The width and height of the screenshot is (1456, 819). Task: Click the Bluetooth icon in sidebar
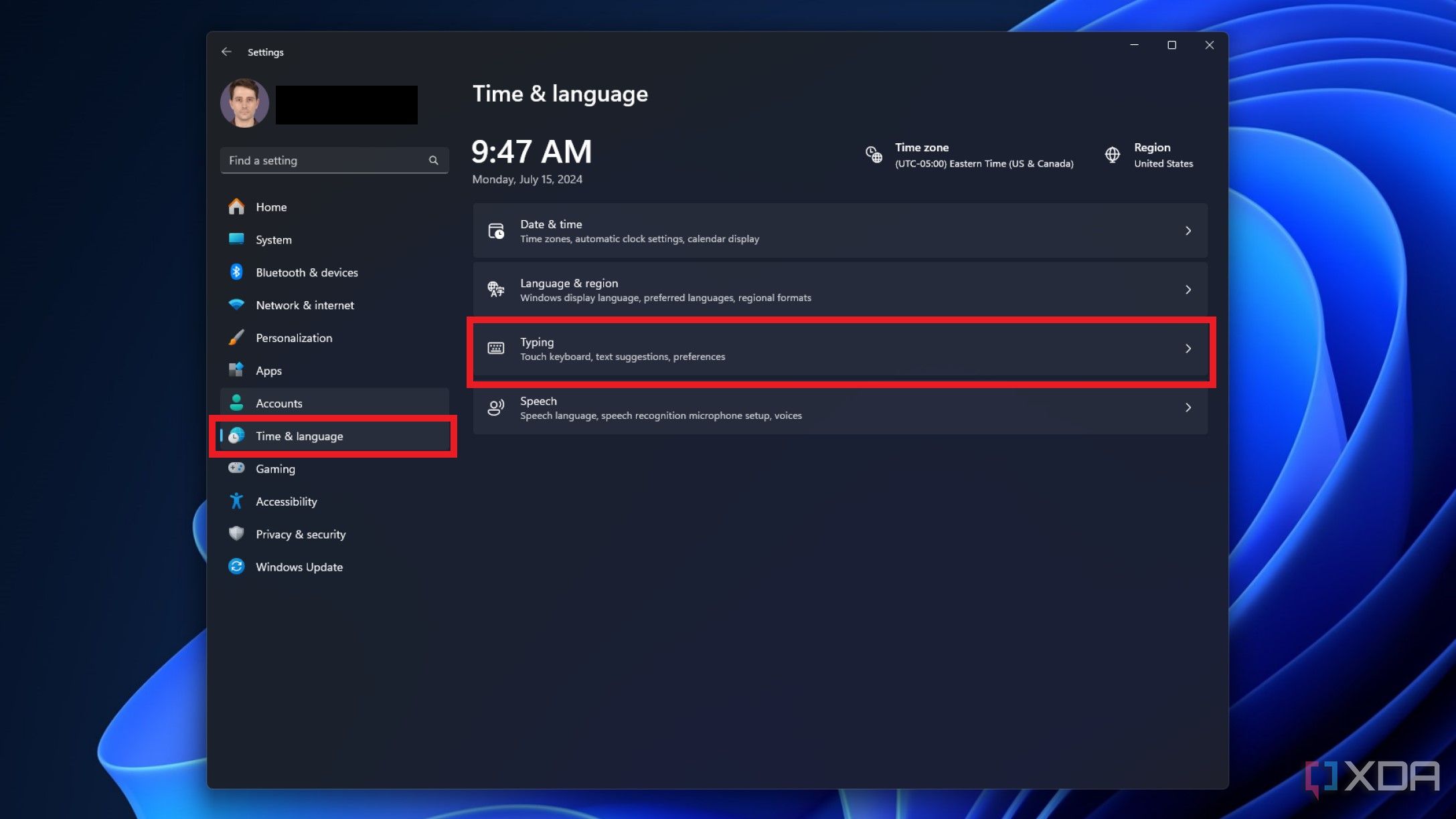click(236, 272)
